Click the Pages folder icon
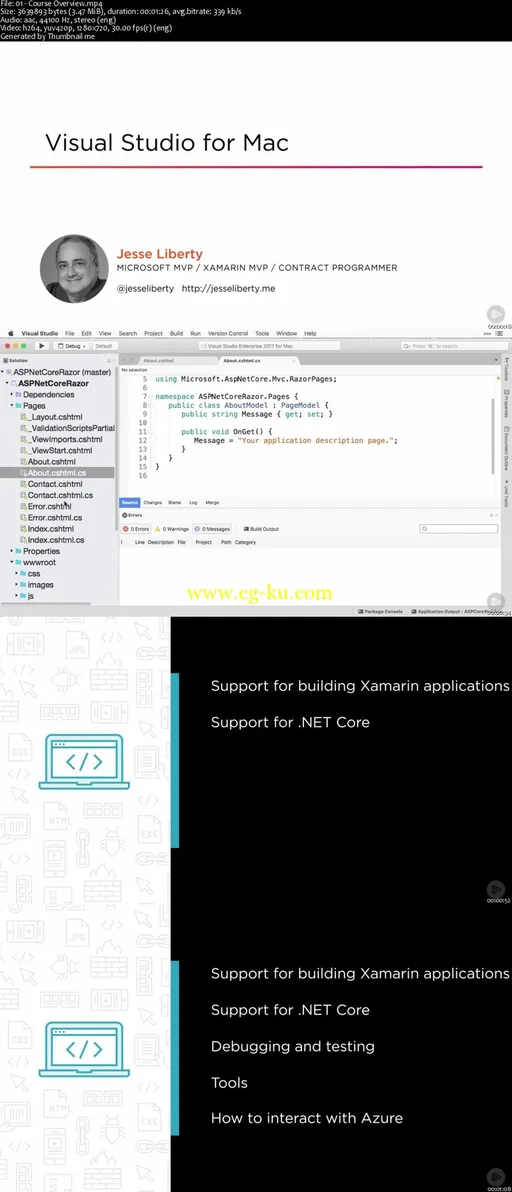 (x=18, y=406)
